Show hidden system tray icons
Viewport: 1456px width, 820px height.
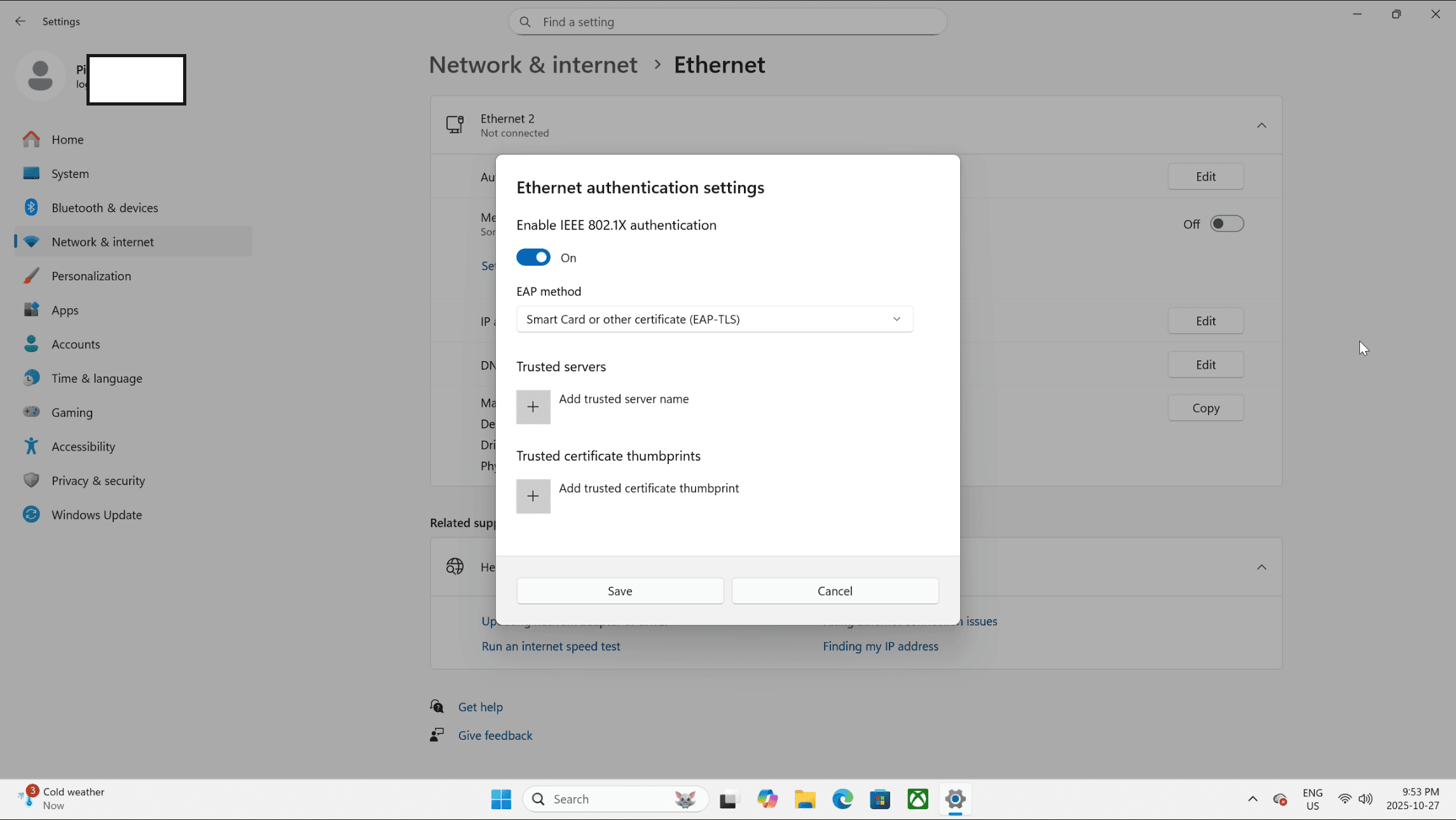[x=1253, y=799]
